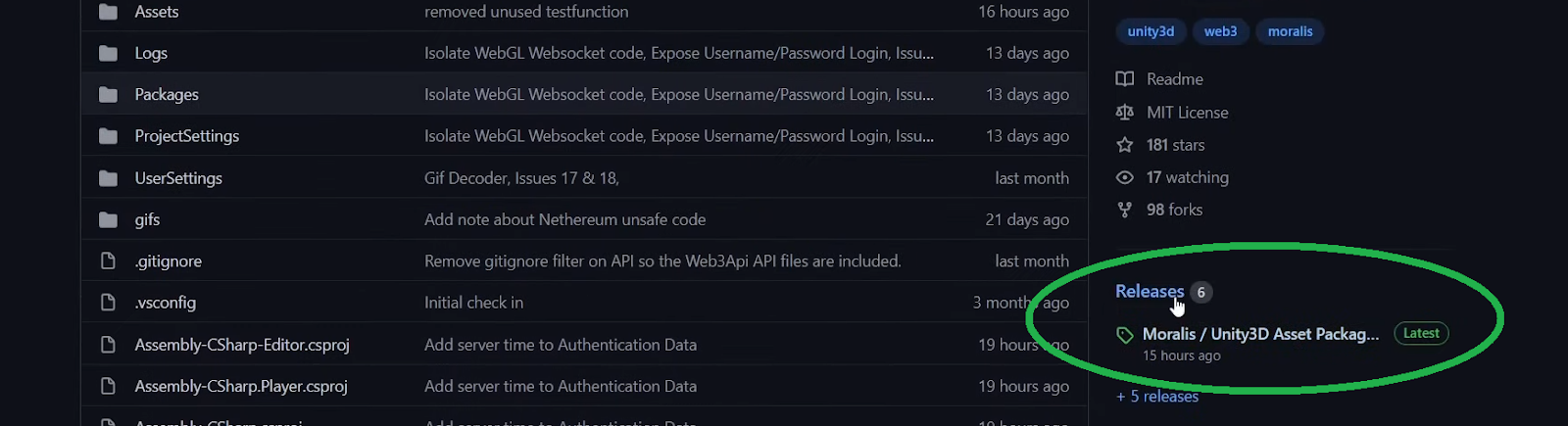Image resolution: width=1568 pixels, height=426 pixels.
Task: Click the Logs folder icon
Action: pyautogui.click(x=108, y=53)
